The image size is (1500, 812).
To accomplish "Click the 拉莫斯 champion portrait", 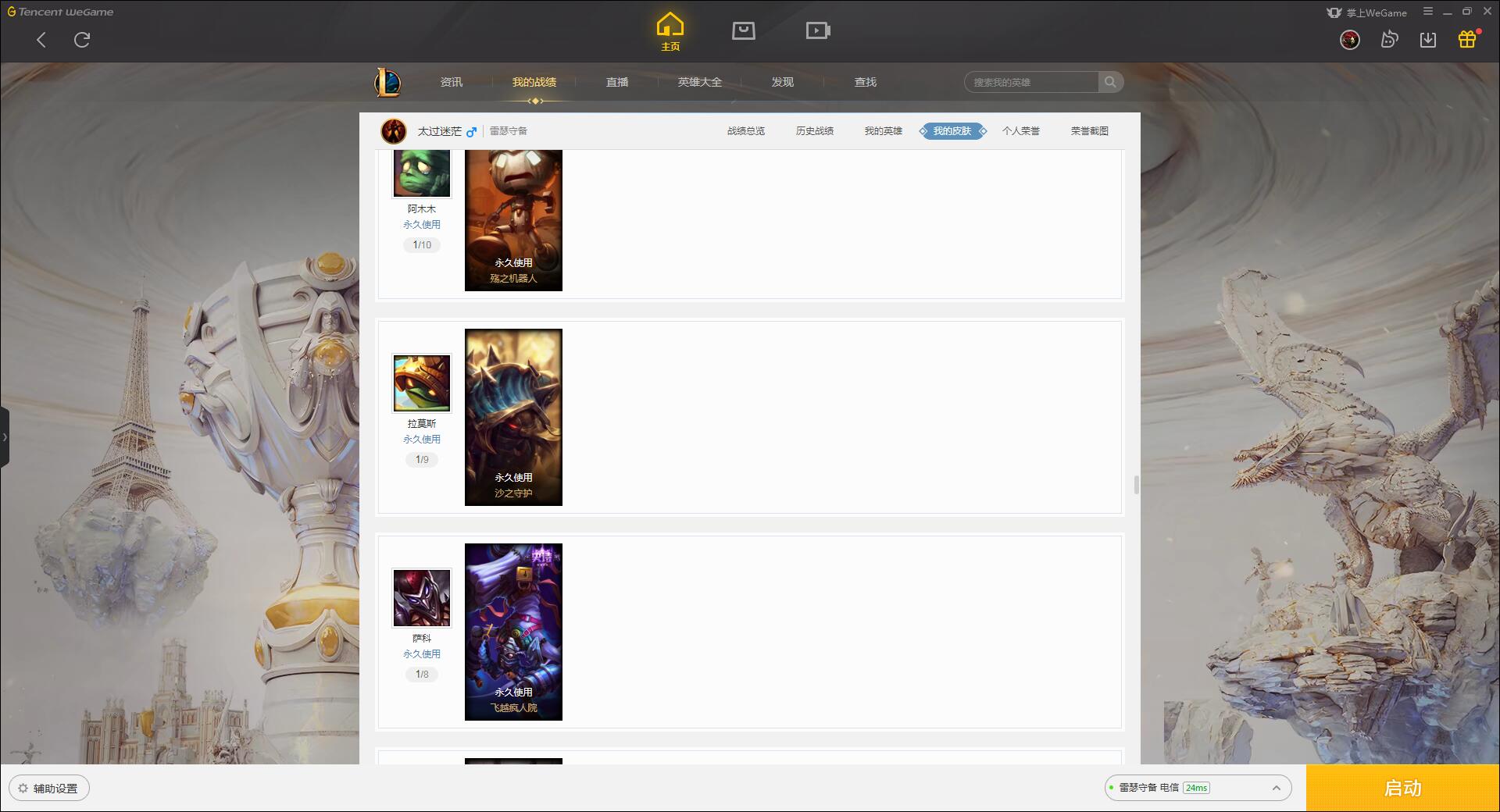I will [x=422, y=383].
